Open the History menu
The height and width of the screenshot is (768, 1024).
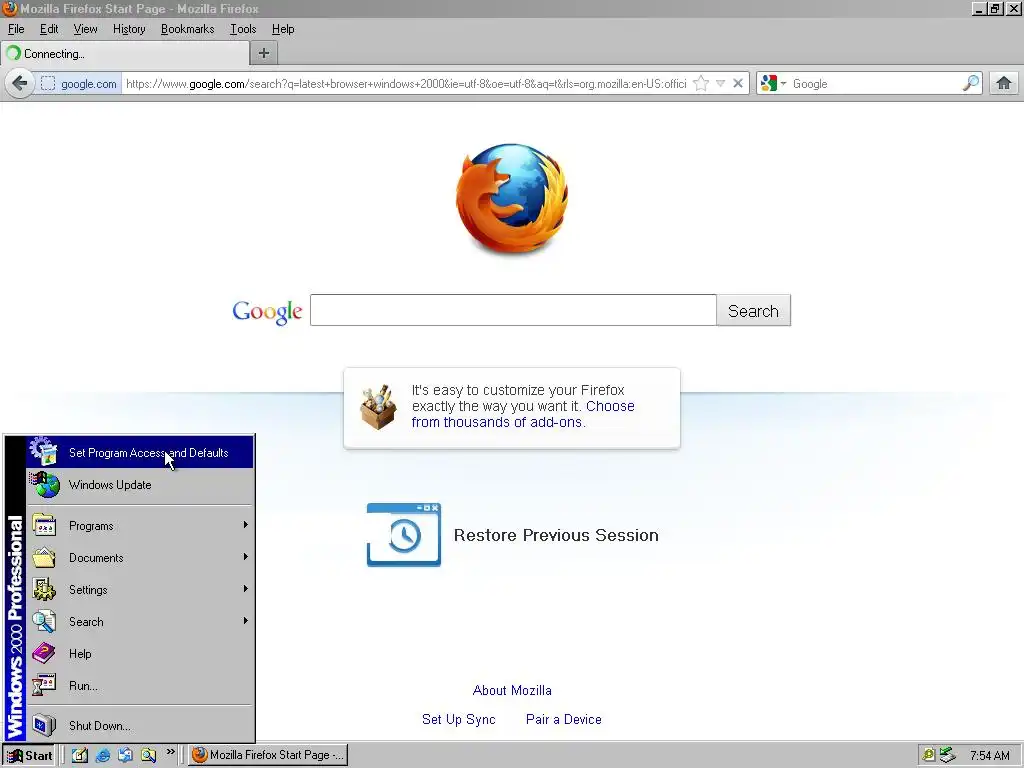coord(129,29)
